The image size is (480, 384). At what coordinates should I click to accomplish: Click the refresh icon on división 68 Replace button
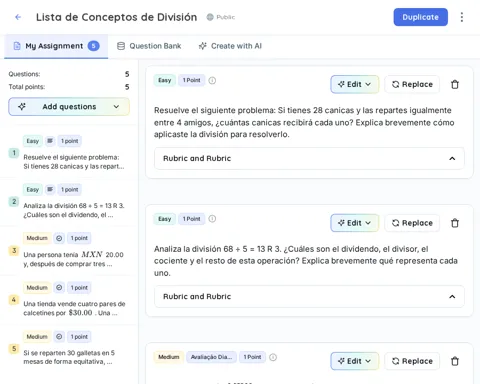[x=395, y=223]
